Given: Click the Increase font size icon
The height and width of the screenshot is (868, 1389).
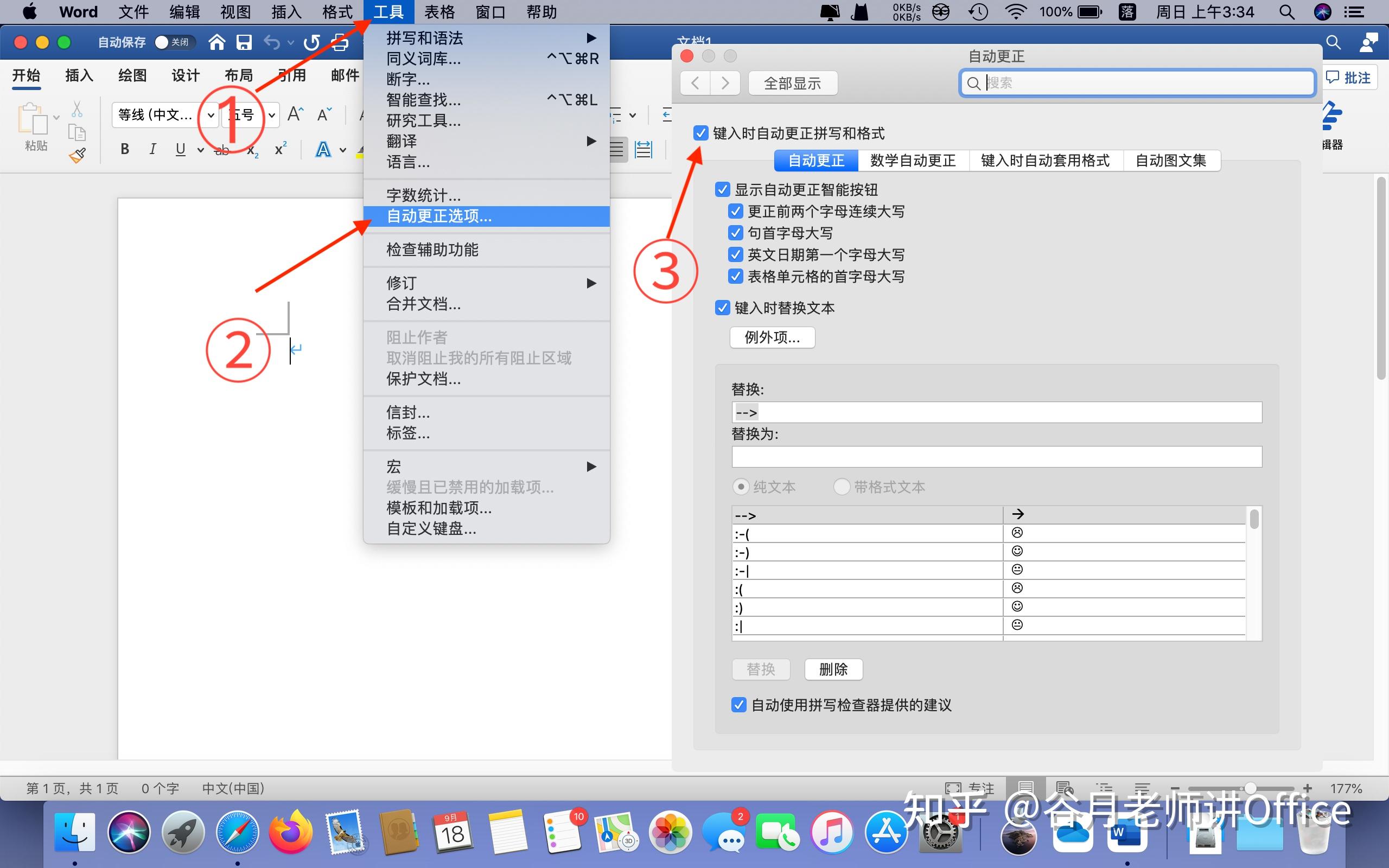Looking at the screenshot, I should pyautogui.click(x=295, y=114).
